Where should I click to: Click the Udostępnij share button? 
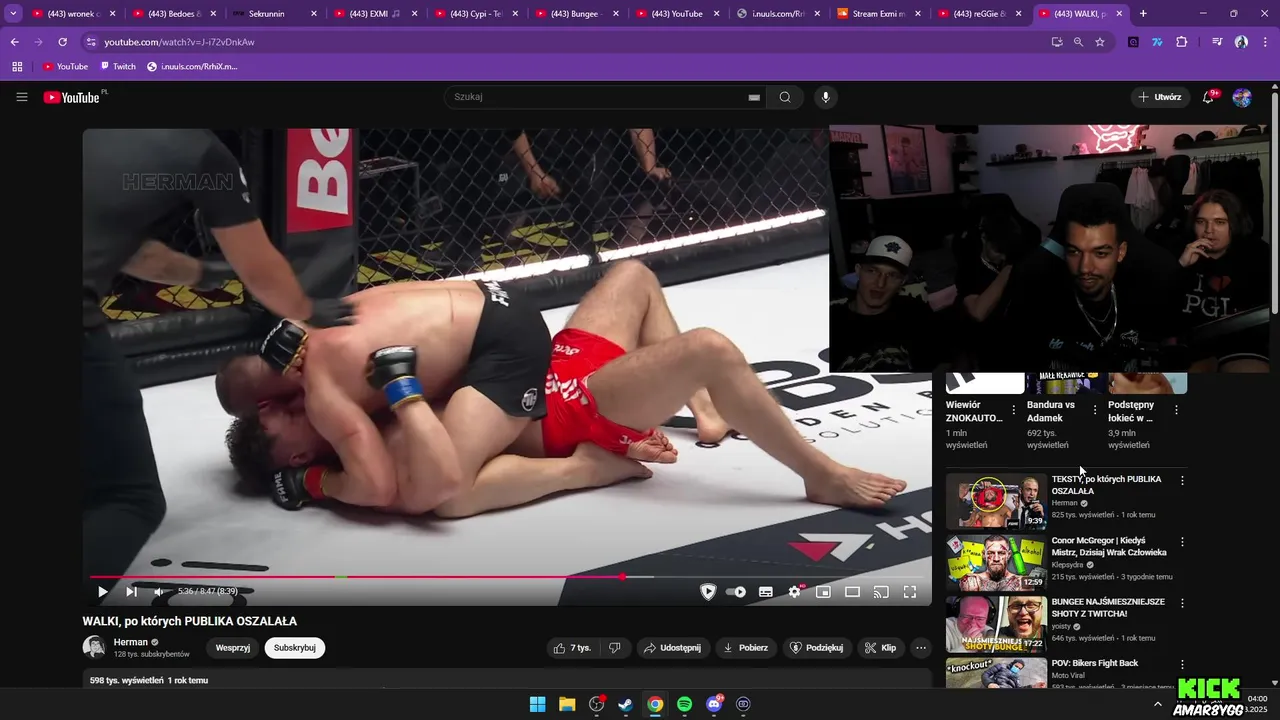673,648
